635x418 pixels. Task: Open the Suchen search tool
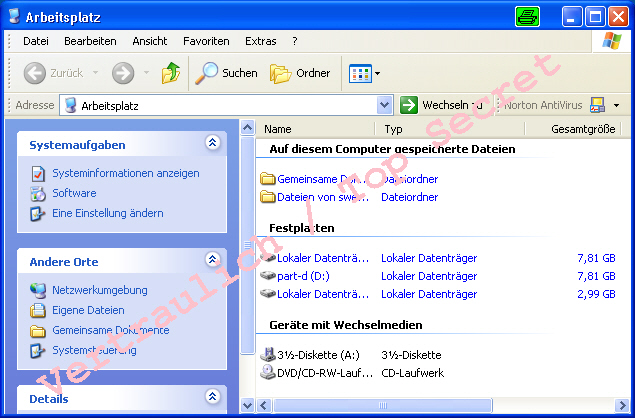pos(226,73)
